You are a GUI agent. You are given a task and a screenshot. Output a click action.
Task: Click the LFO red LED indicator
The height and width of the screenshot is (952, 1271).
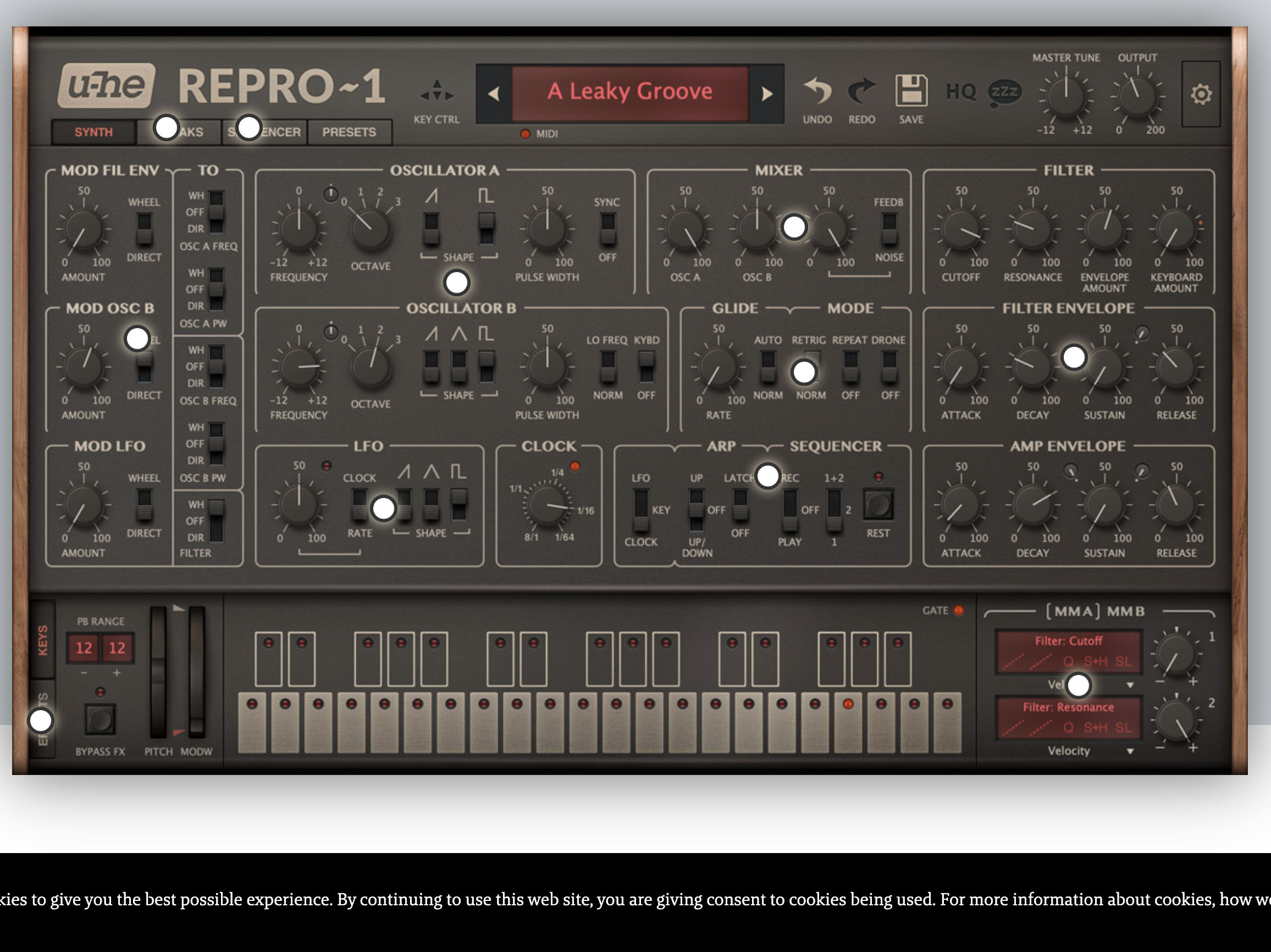(327, 466)
